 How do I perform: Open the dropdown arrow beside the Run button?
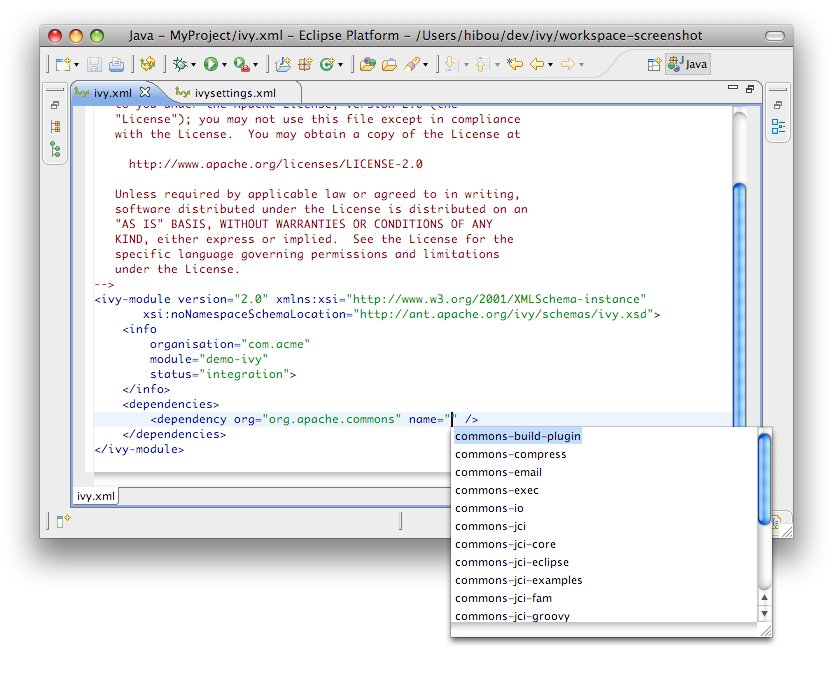point(224,66)
